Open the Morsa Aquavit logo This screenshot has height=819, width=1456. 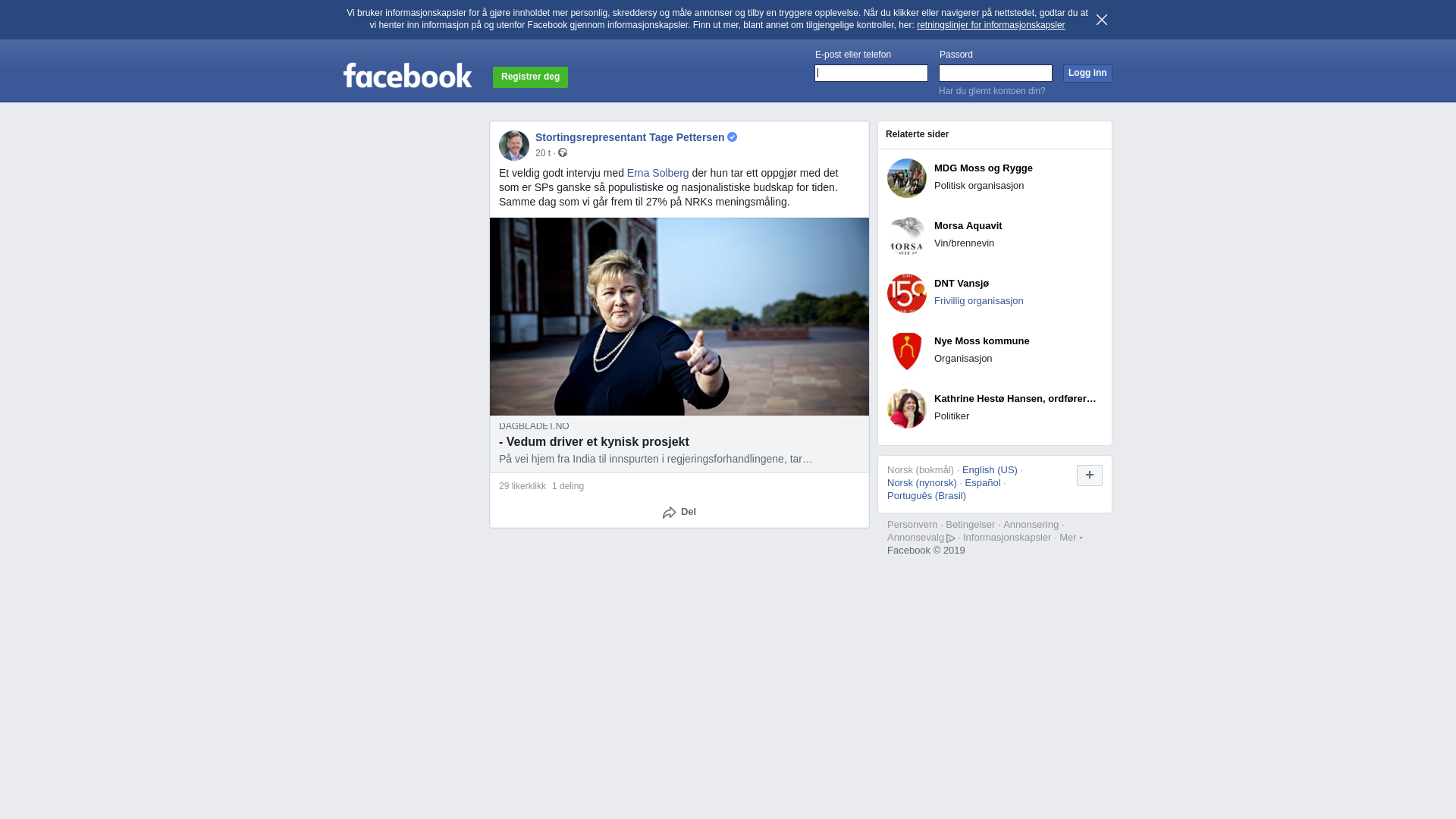[x=907, y=236]
